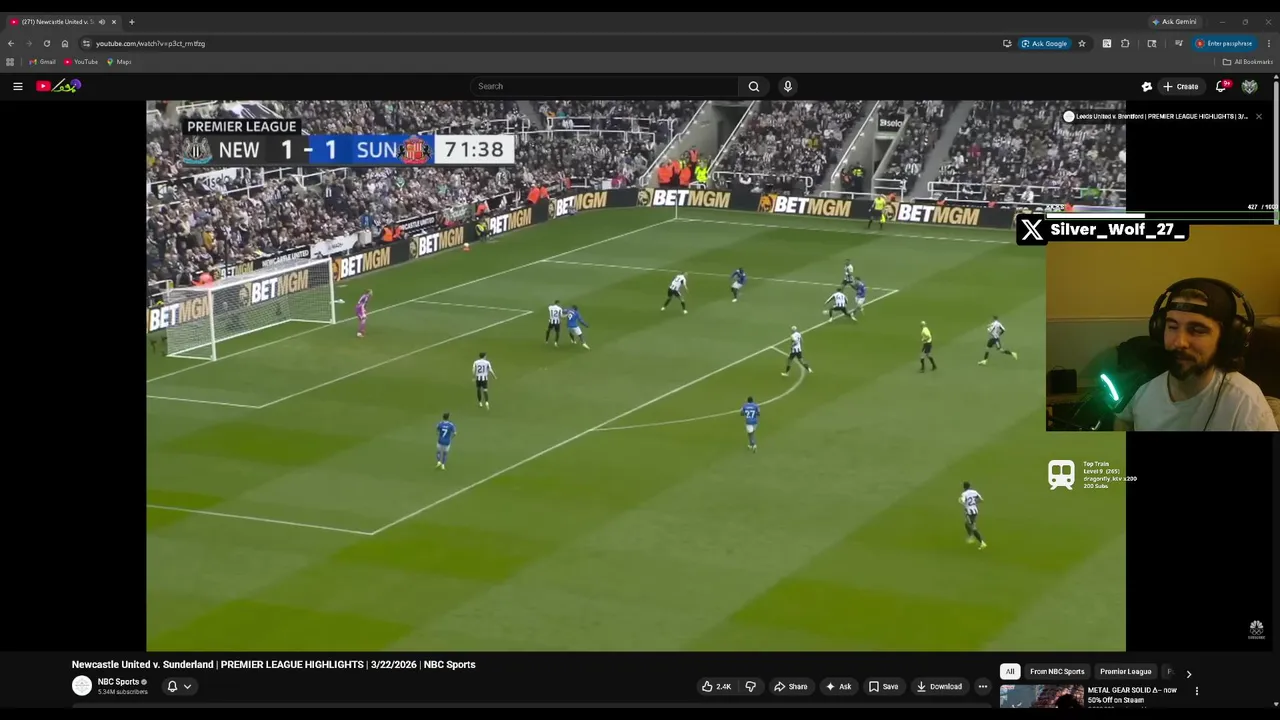
Task: Open the cast/install icon in address bar
Action: tap(1007, 43)
